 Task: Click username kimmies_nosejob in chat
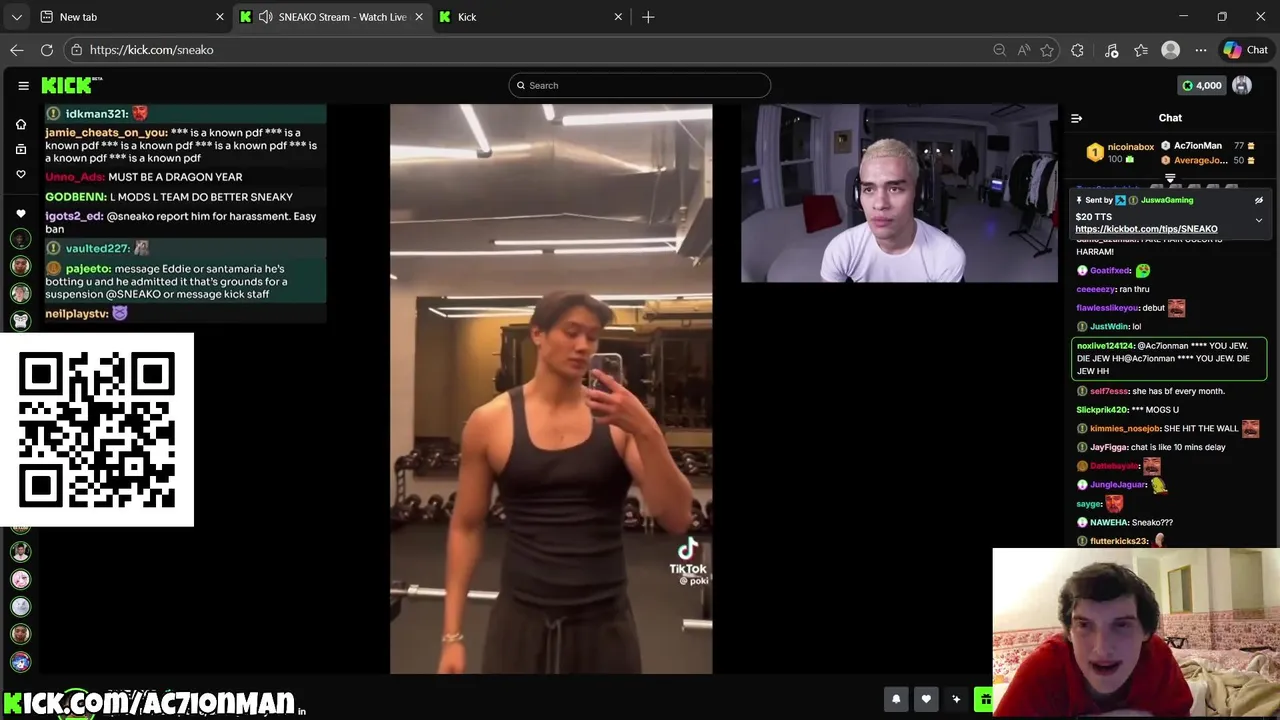tap(1125, 429)
